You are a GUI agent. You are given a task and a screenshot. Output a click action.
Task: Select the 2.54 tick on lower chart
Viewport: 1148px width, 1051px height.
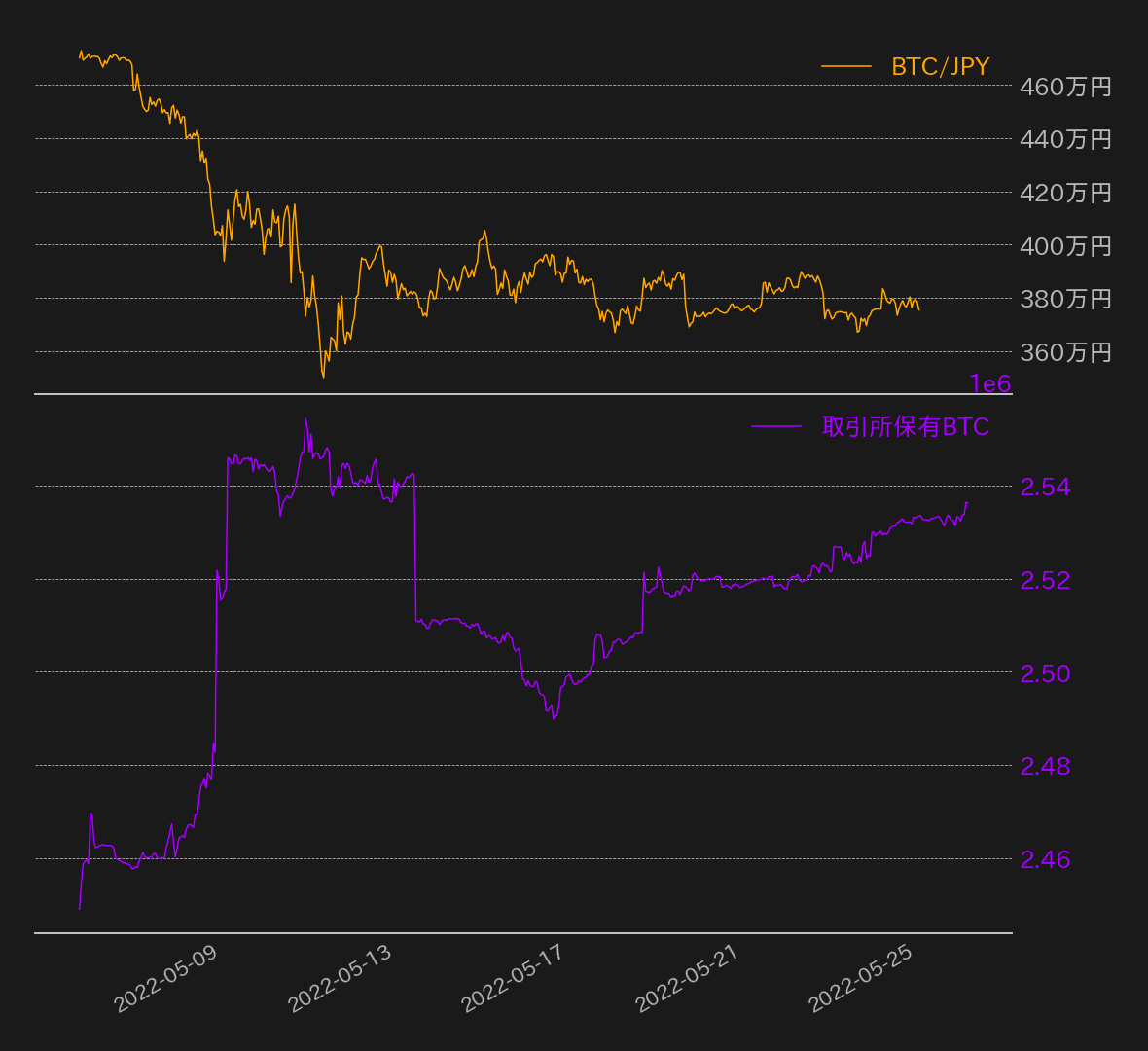click(x=1045, y=487)
